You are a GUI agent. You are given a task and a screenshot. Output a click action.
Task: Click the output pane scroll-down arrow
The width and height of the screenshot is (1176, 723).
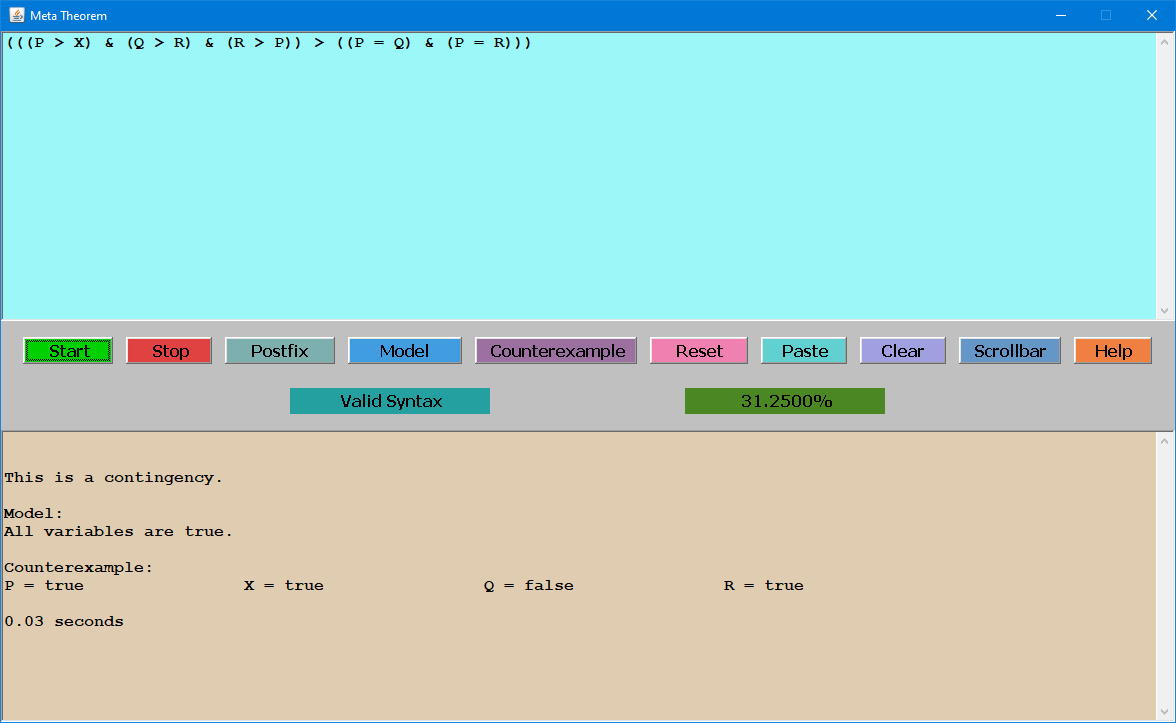[x=1164, y=712]
